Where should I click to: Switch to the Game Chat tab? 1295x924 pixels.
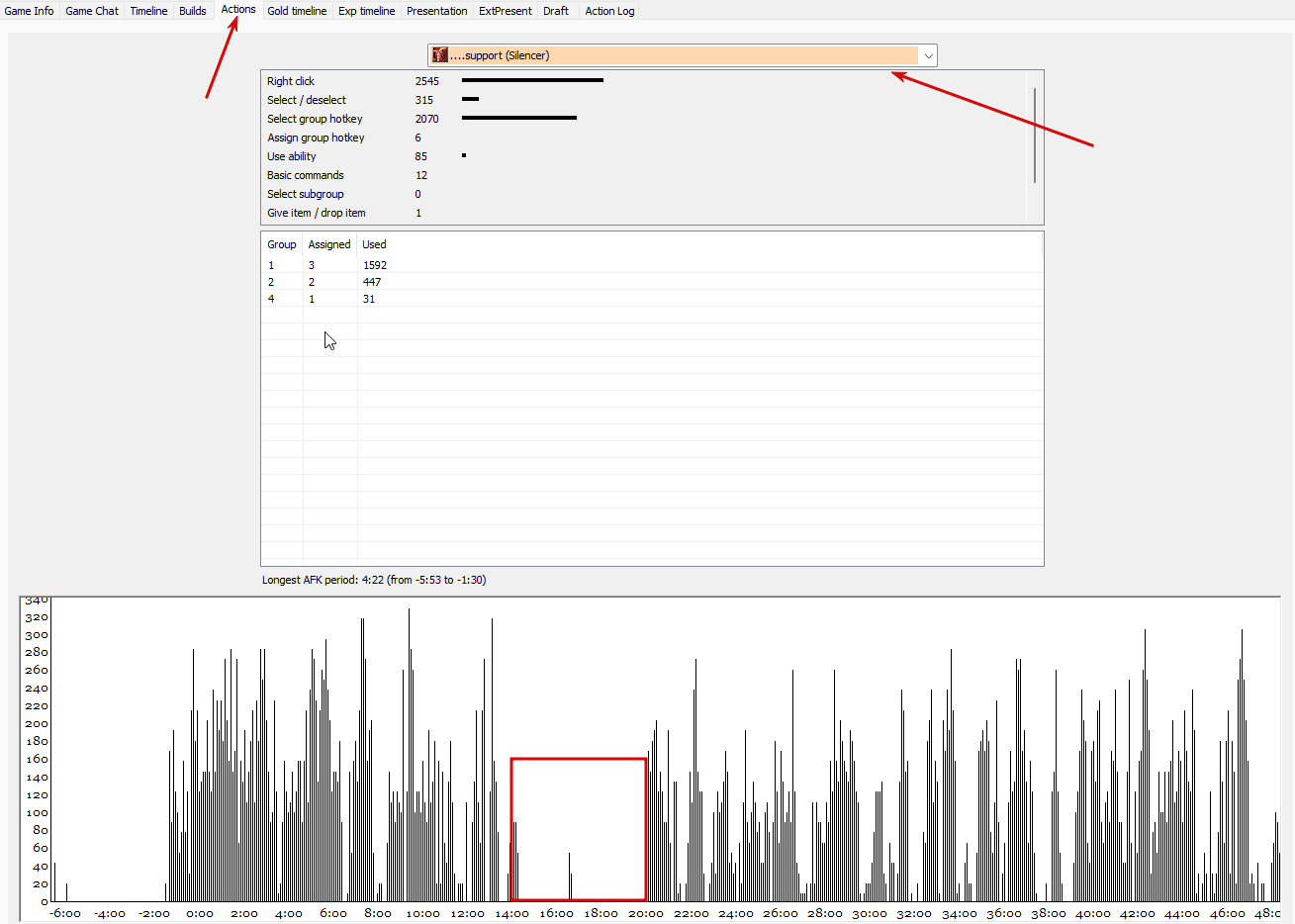(92, 11)
